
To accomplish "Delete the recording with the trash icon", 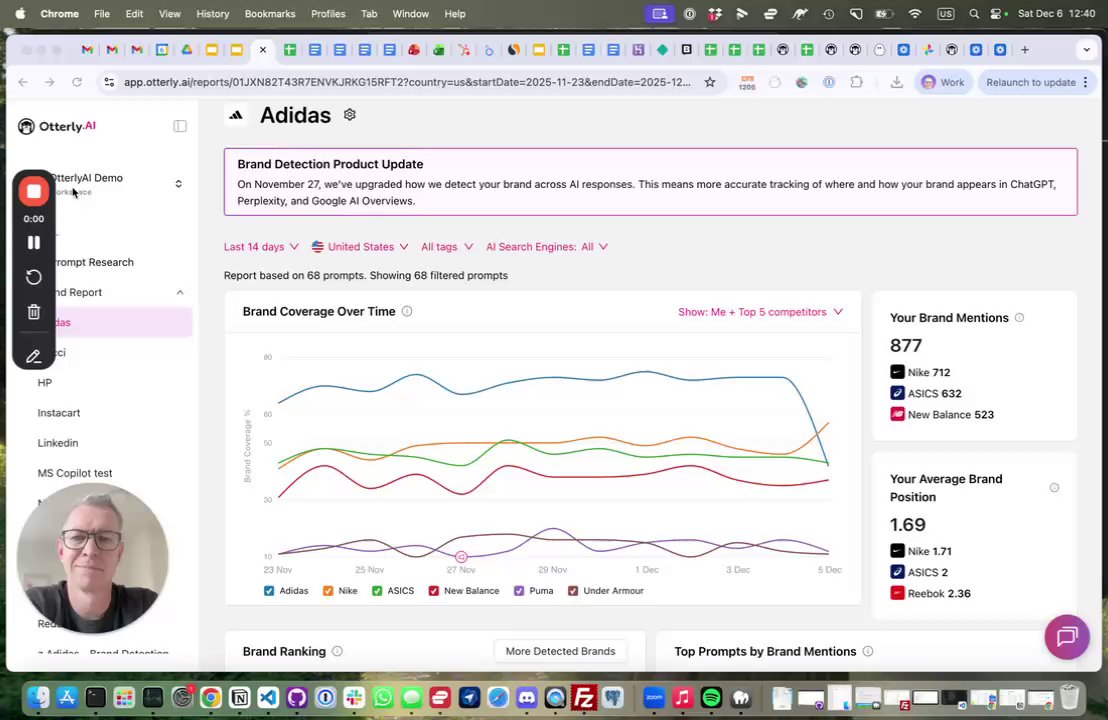I will point(33,312).
